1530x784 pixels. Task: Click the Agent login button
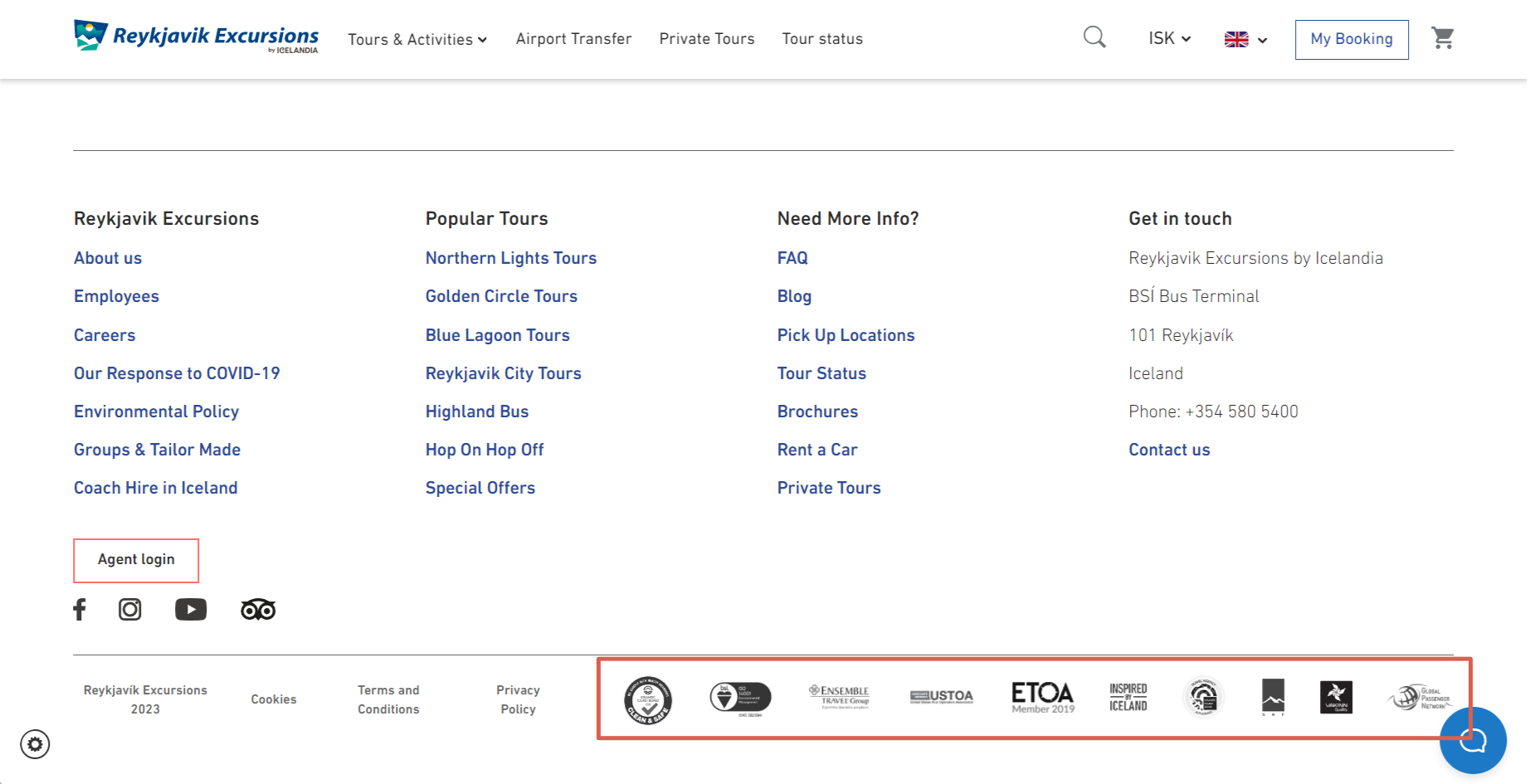click(136, 560)
